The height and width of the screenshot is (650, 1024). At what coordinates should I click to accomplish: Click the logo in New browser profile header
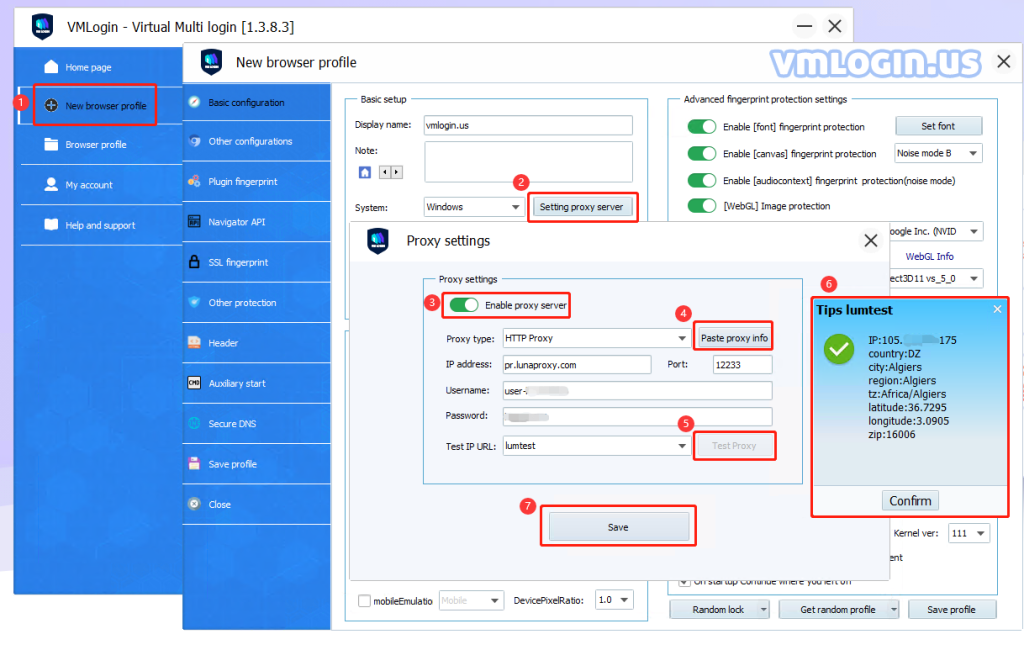212,62
